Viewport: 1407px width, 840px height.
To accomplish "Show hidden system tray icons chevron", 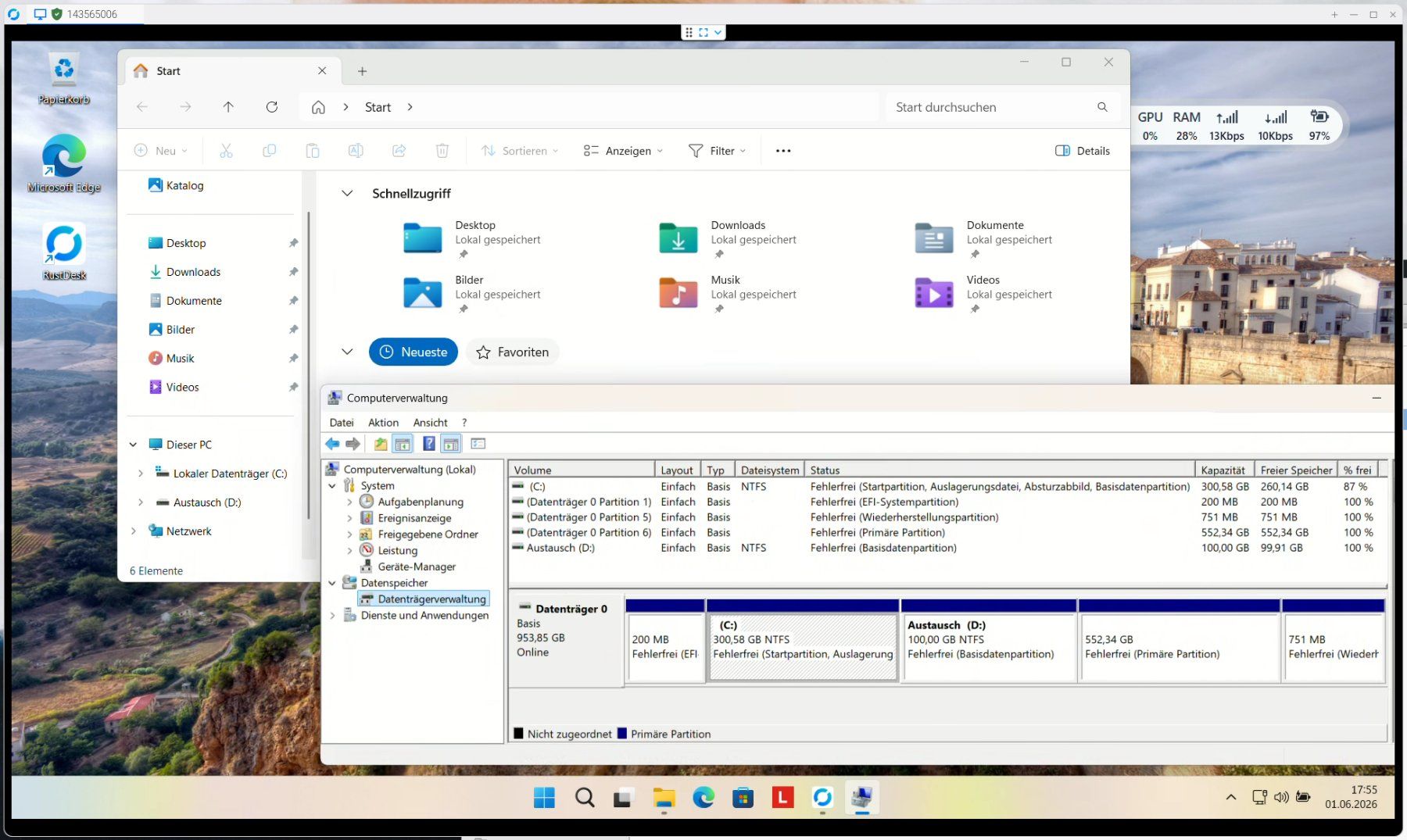I will [1230, 797].
